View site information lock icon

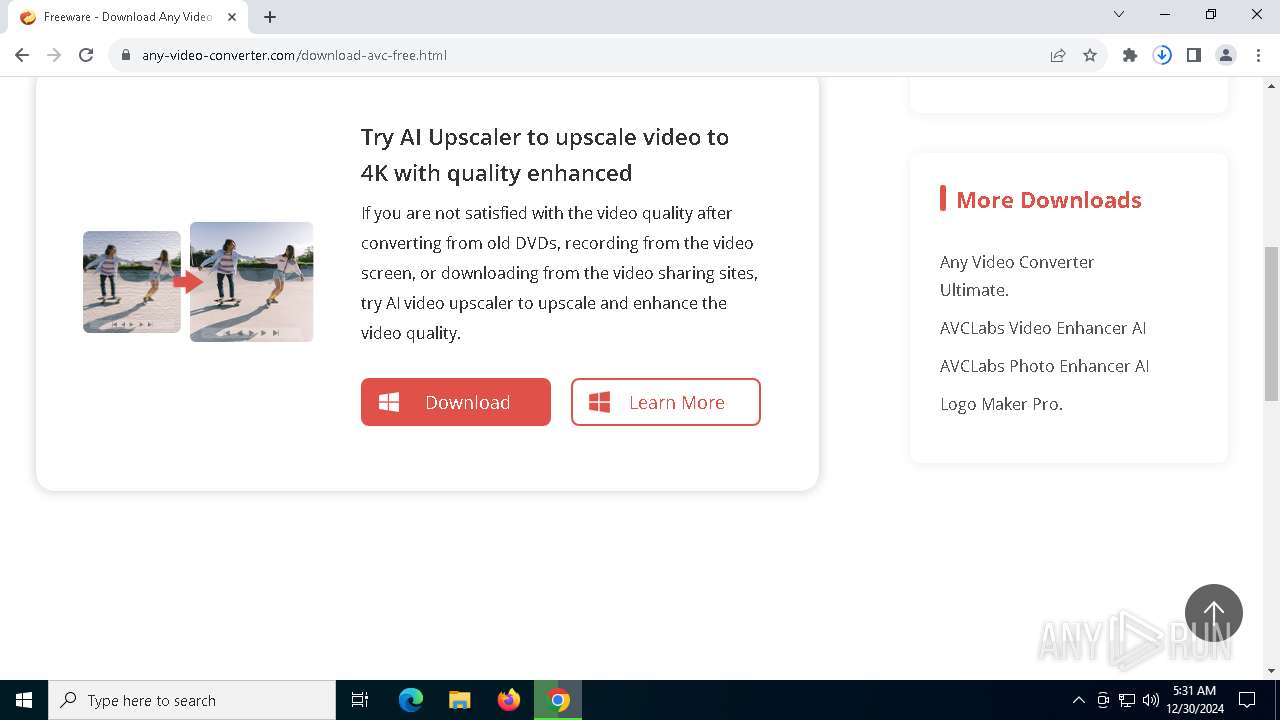126,55
